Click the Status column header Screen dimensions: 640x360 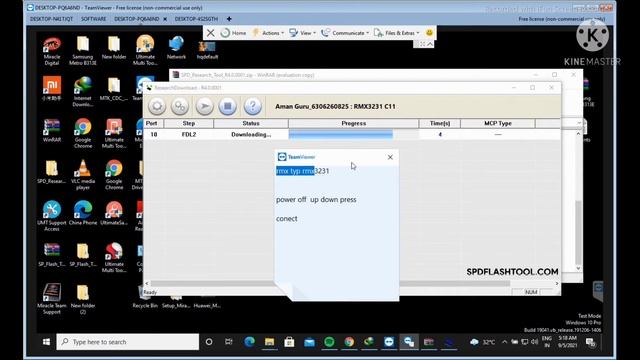pos(251,123)
